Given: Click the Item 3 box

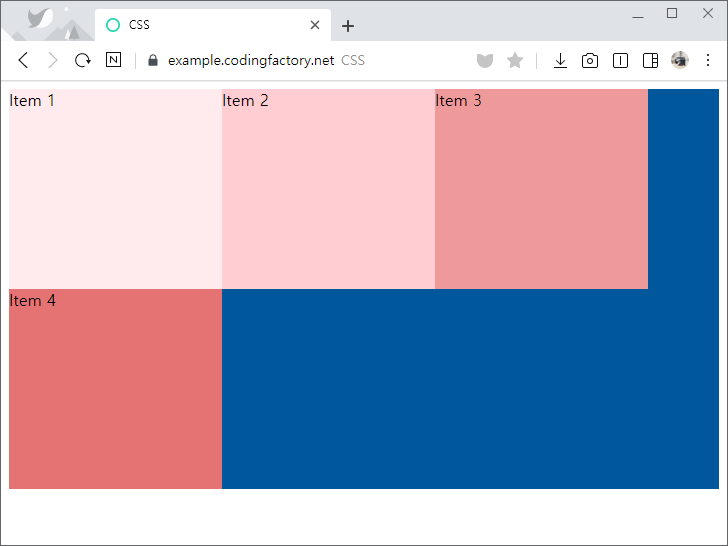Looking at the screenshot, I should pos(541,189).
